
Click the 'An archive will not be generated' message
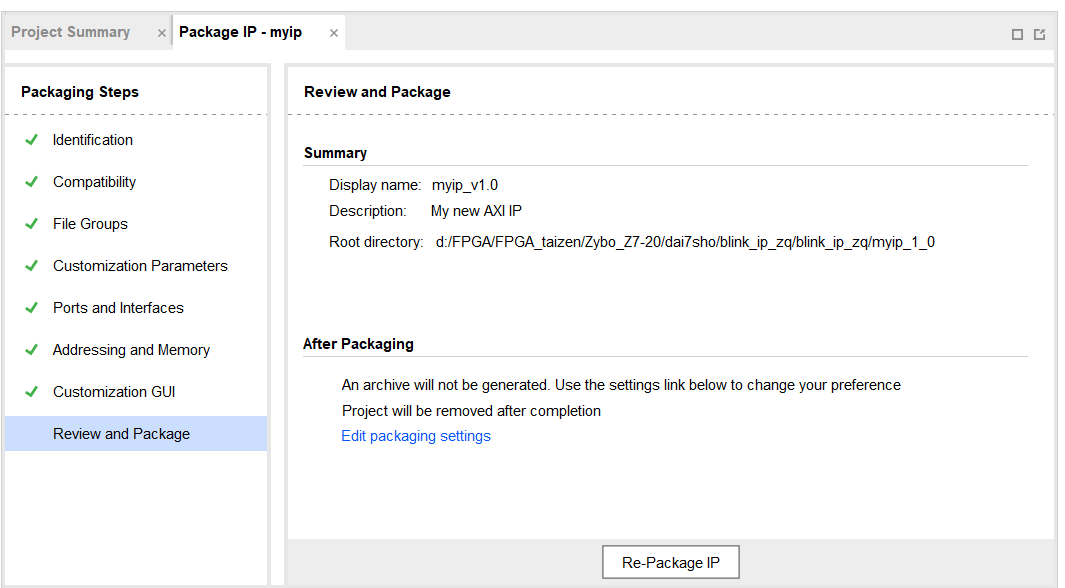click(621, 385)
